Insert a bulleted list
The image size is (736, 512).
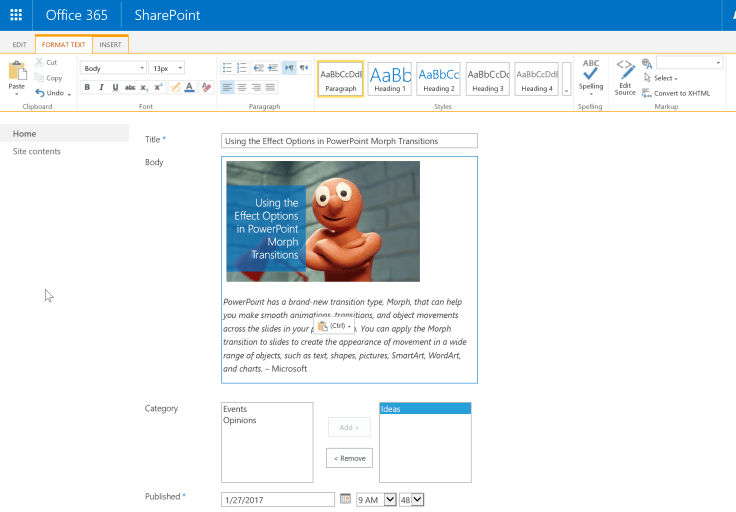click(x=227, y=68)
